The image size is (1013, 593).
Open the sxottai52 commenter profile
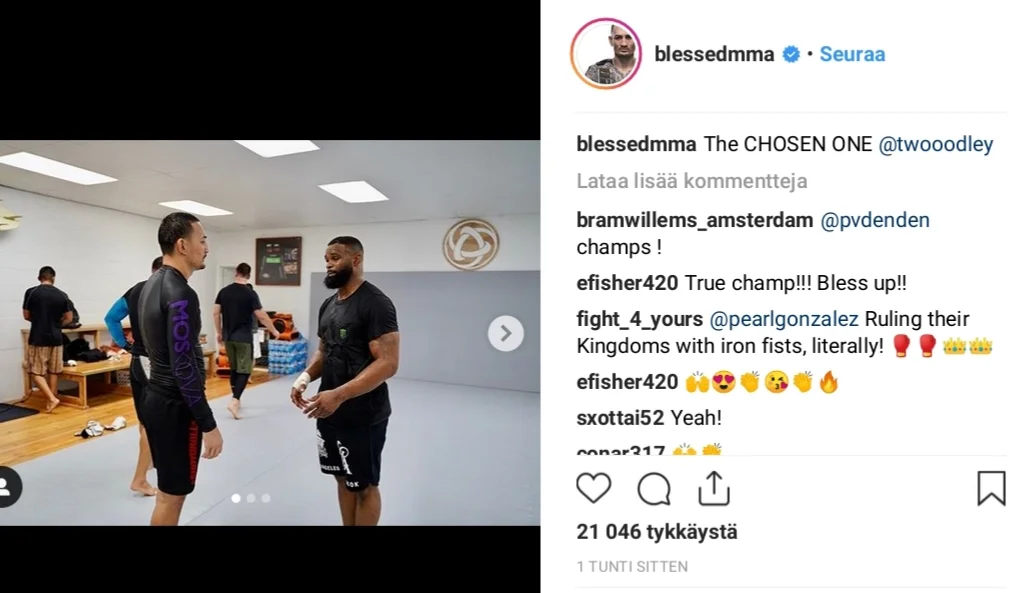click(x=620, y=418)
